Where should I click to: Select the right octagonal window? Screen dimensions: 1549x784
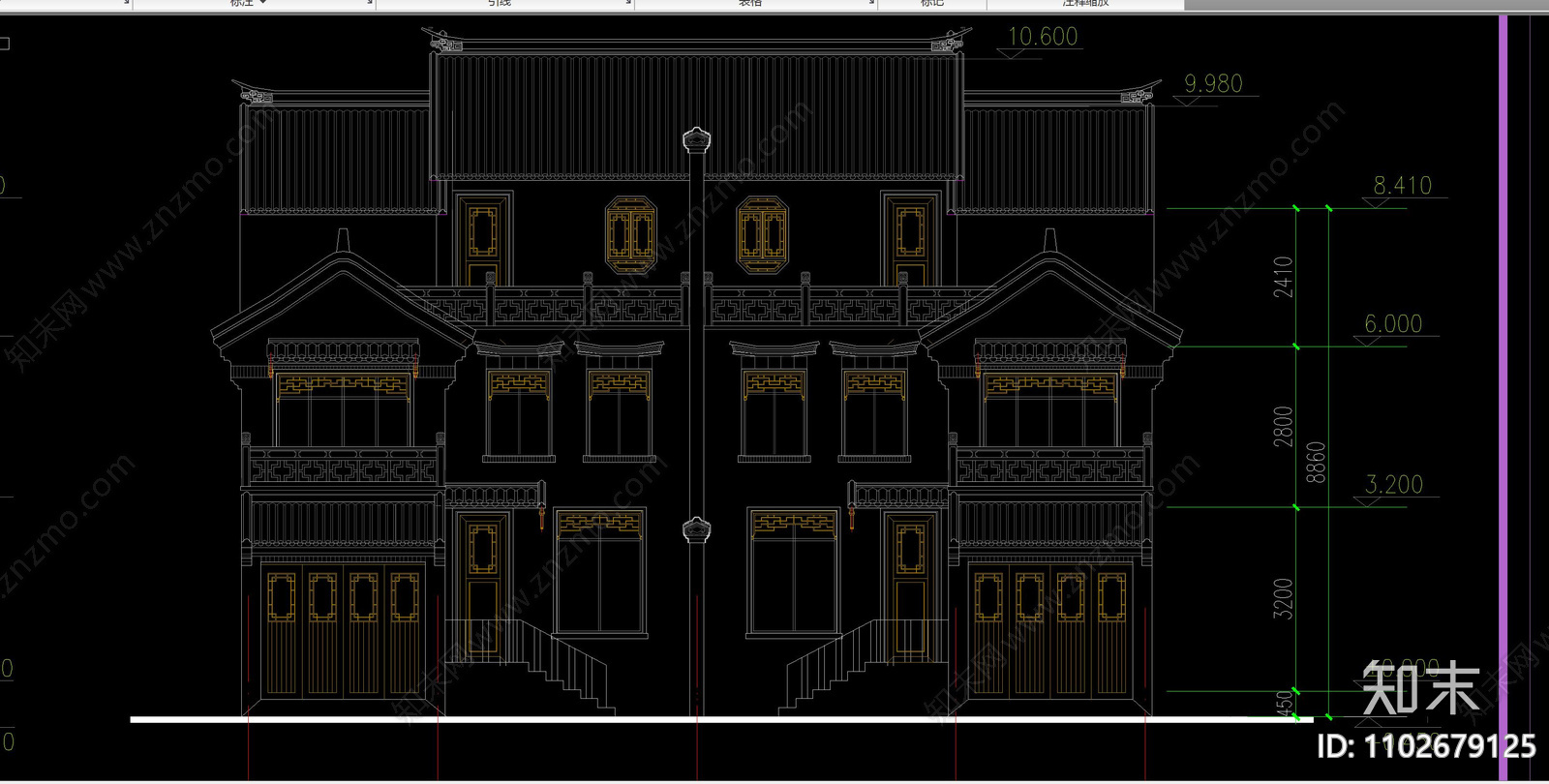pos(762,235)
